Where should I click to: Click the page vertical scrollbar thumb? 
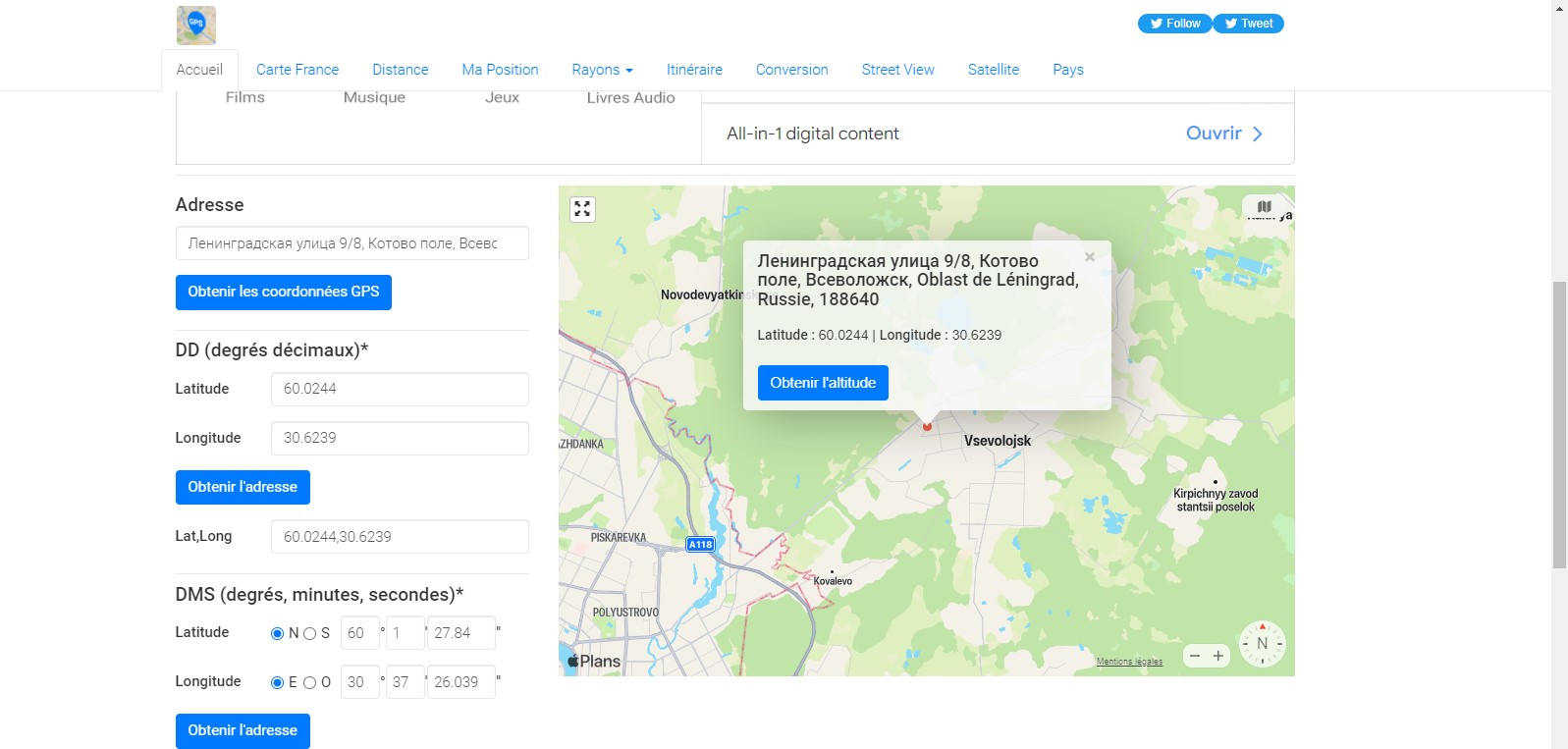tap(1559, 424)
